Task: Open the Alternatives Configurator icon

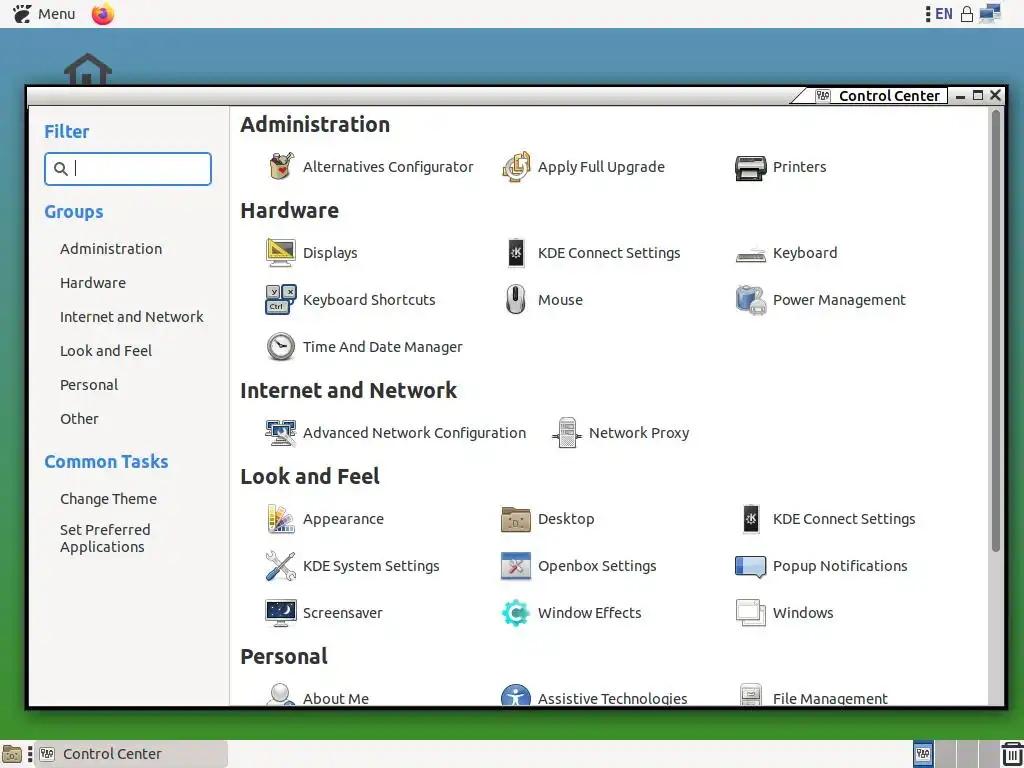Action: point(281,167)
